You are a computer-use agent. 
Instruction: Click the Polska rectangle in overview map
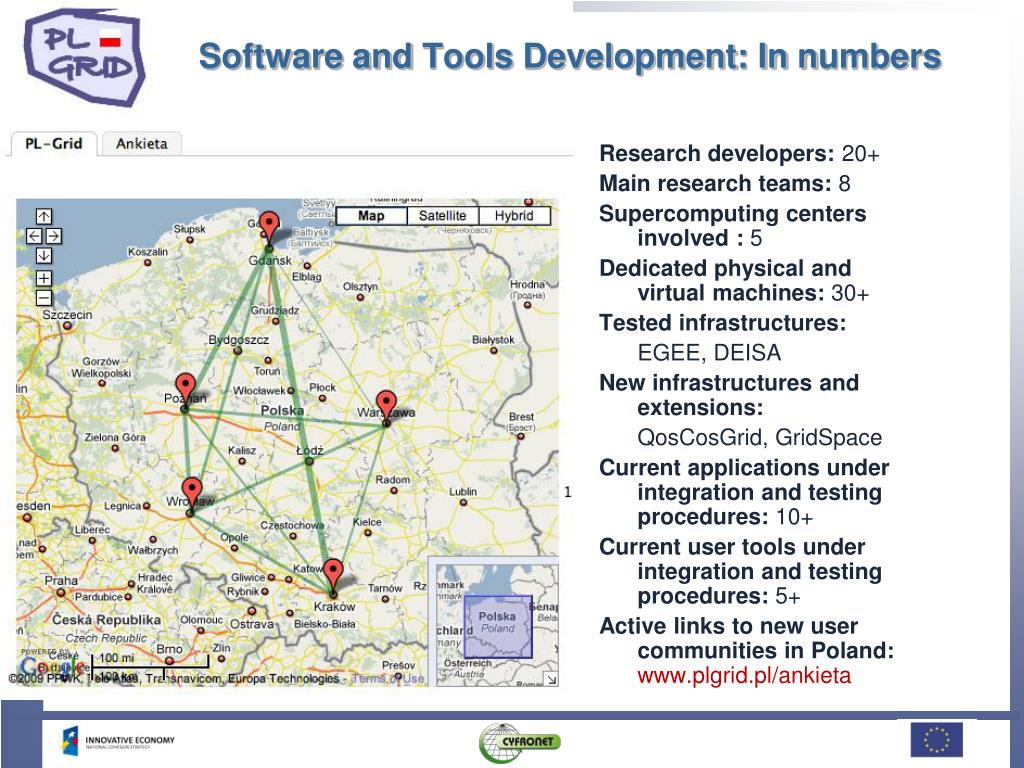(498, 627)
